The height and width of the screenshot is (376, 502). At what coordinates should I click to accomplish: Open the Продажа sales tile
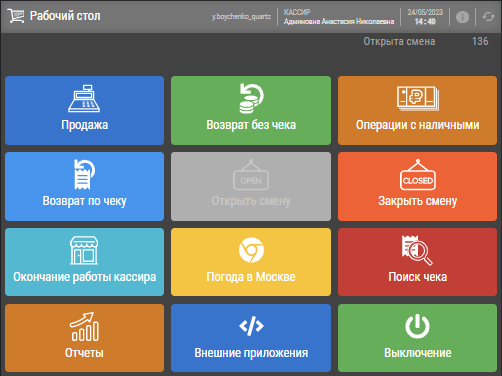[x=84, y=110]
